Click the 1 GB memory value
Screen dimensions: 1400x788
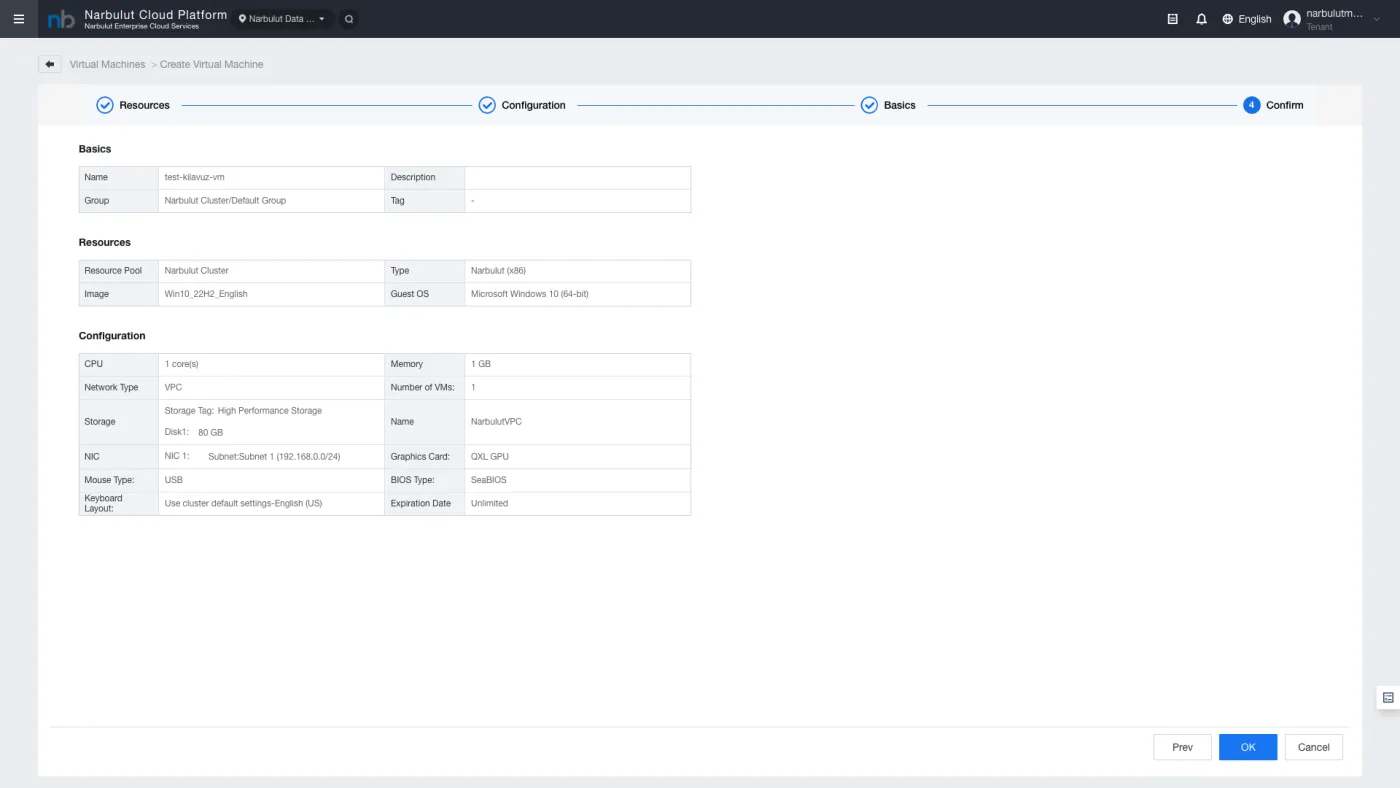point(481,364)
